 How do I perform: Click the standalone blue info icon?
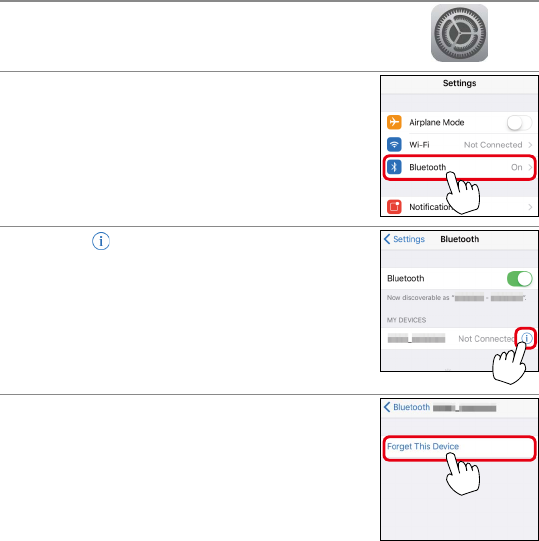coord(101,241)
